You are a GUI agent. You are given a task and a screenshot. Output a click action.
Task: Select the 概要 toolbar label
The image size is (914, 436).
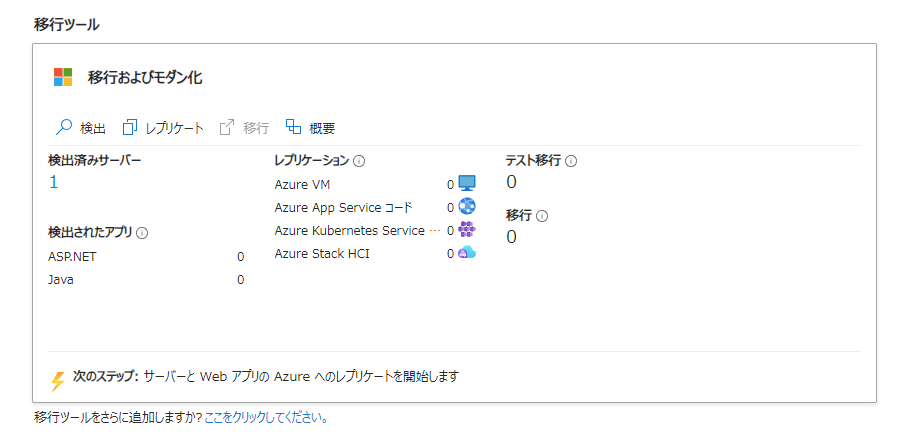point(322,128)
